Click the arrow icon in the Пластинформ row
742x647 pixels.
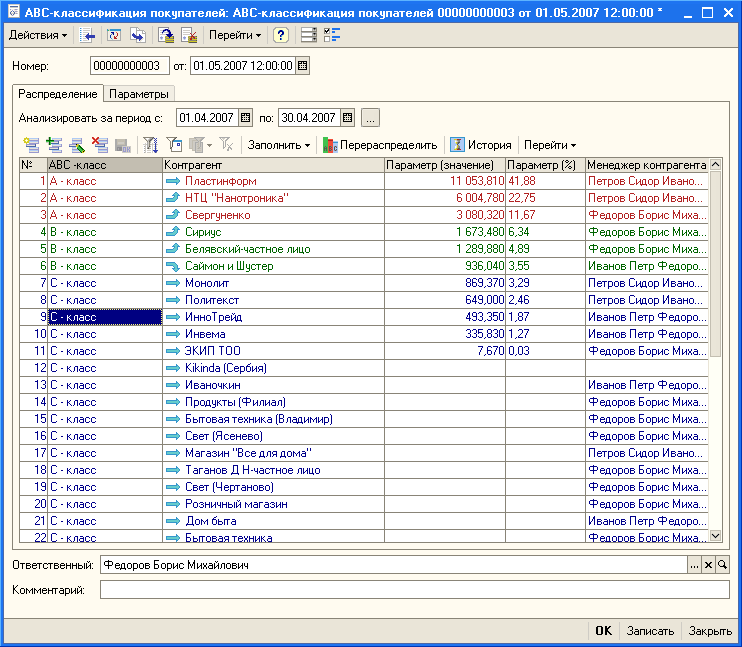click(x=173, y=181)
